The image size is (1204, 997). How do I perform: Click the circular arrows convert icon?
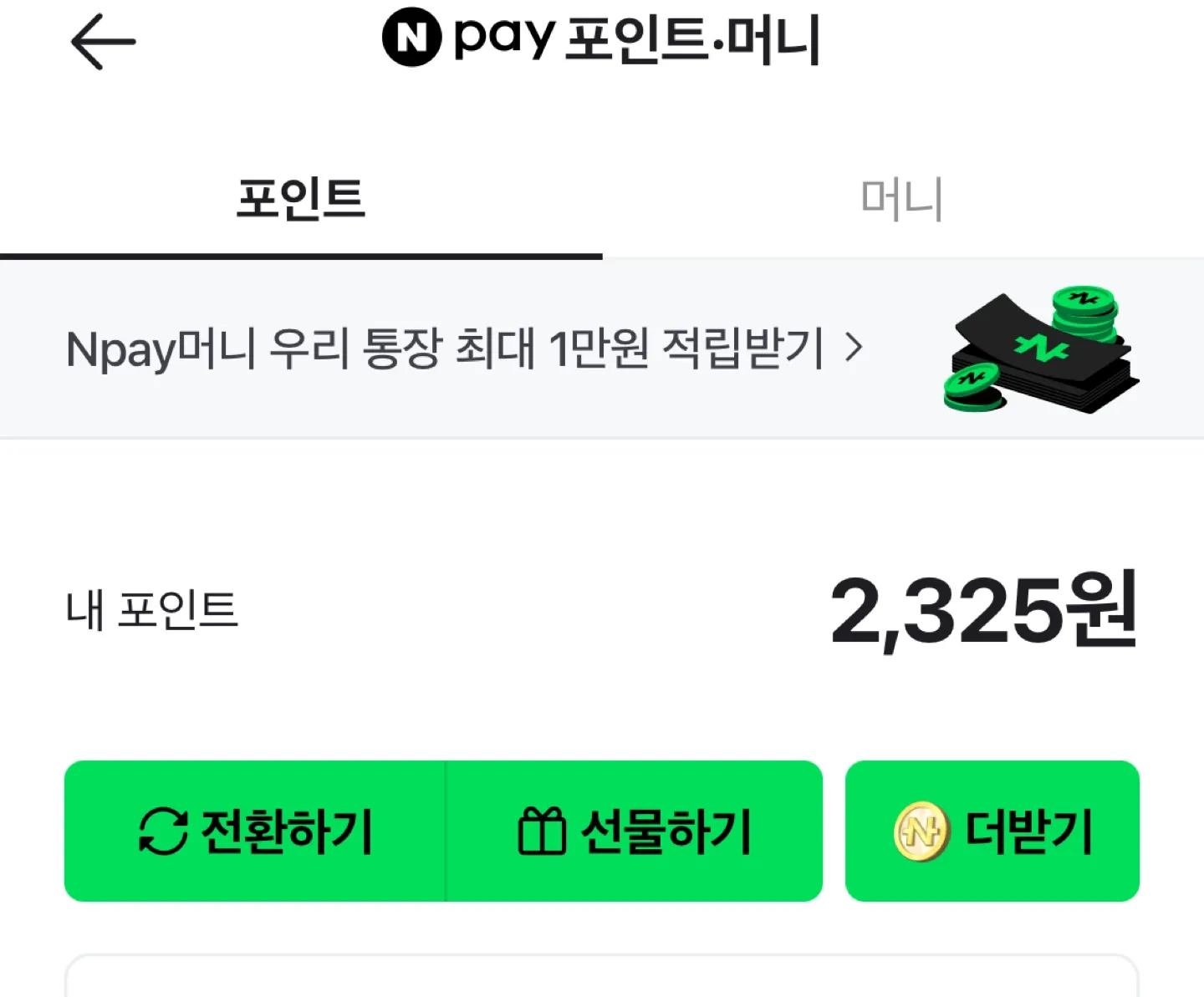163,831
